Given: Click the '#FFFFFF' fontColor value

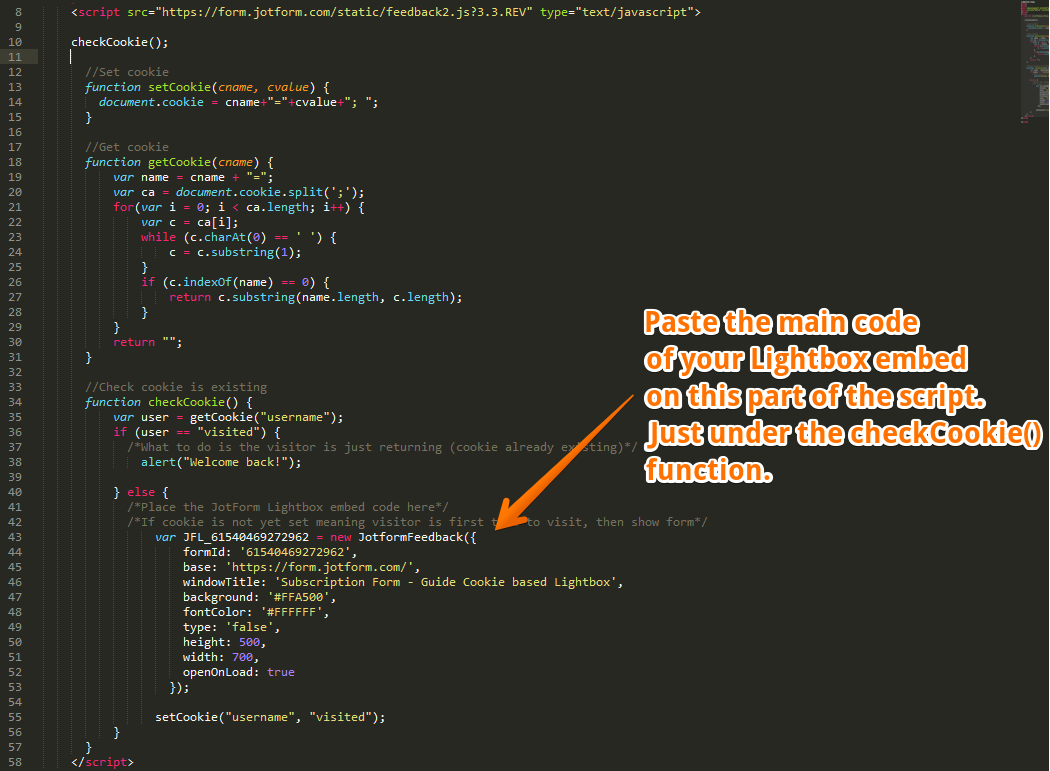Looking at the screenshot, I should click(x=294, y=612).
